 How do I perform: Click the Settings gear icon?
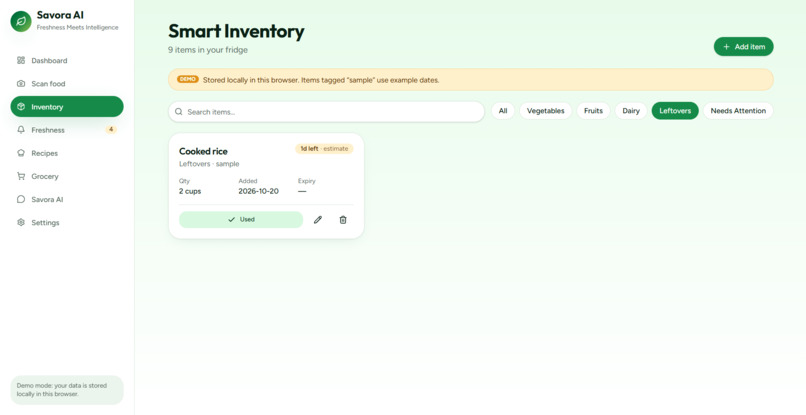click(21, 222)
